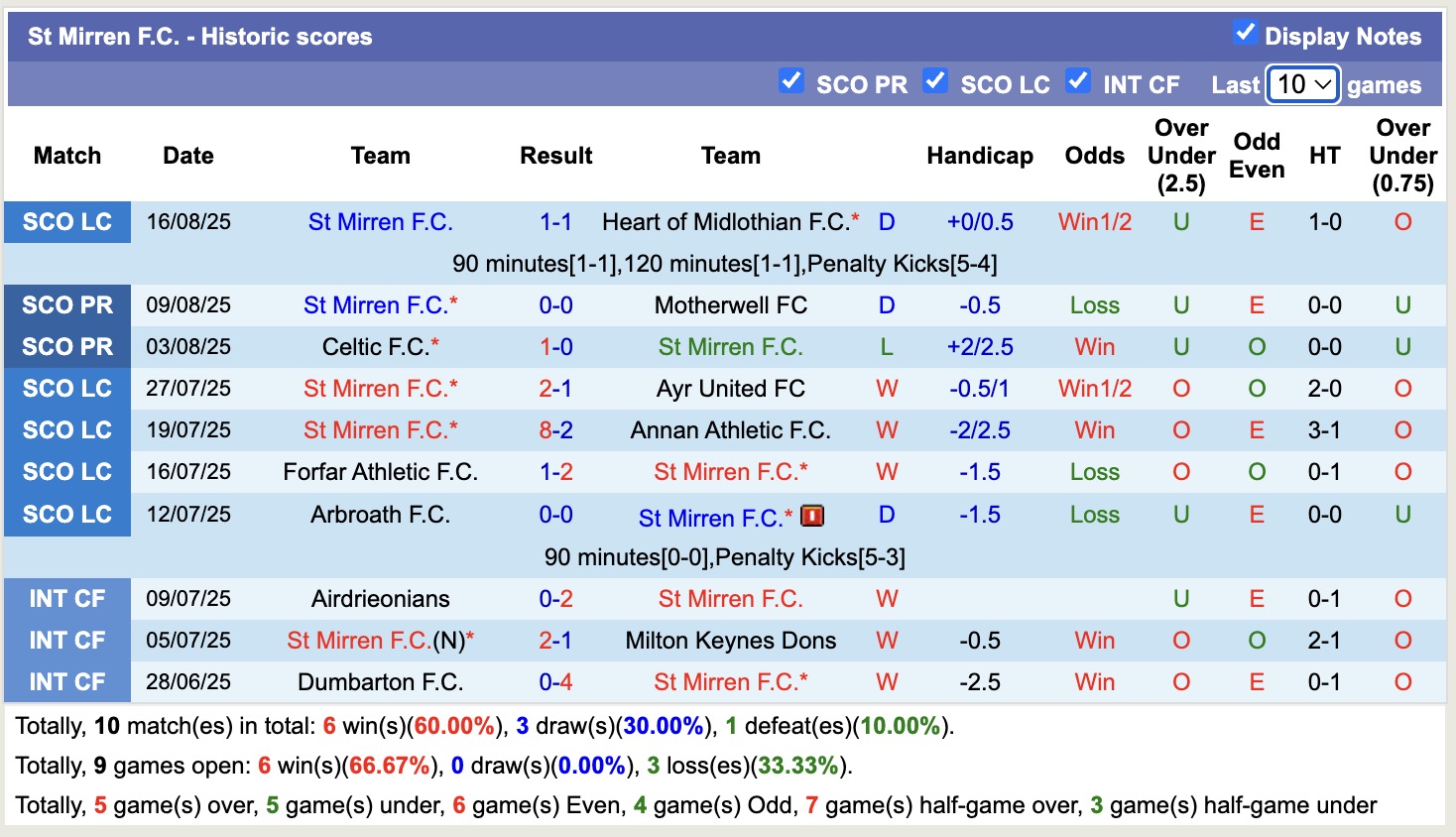This screenshot has width=1456, height=837.
Task: Disable the SCO LC filter checkbox
Action: pyautogui.click(x=935, y=83)
